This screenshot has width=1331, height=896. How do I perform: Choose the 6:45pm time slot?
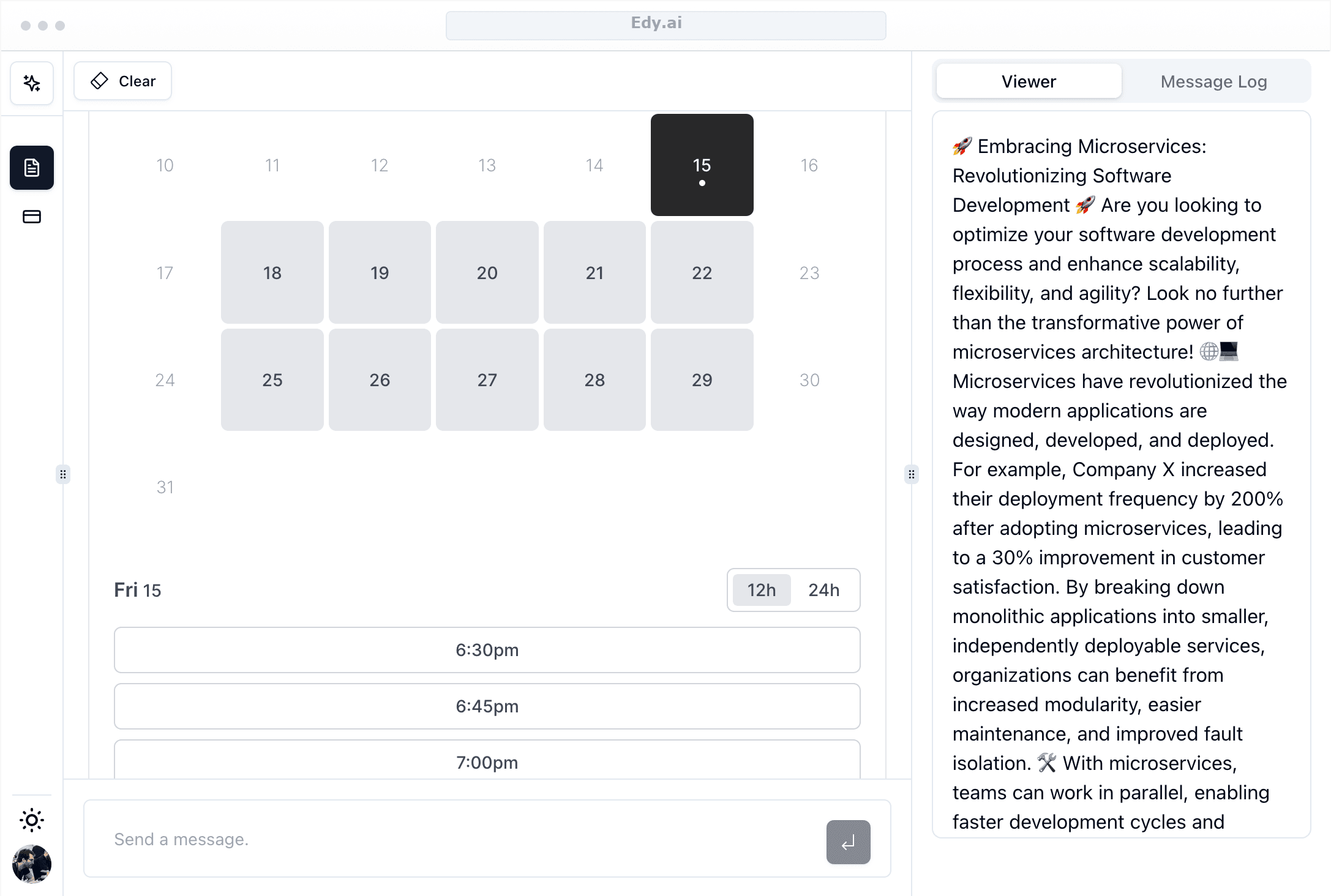tap(487, 706)
